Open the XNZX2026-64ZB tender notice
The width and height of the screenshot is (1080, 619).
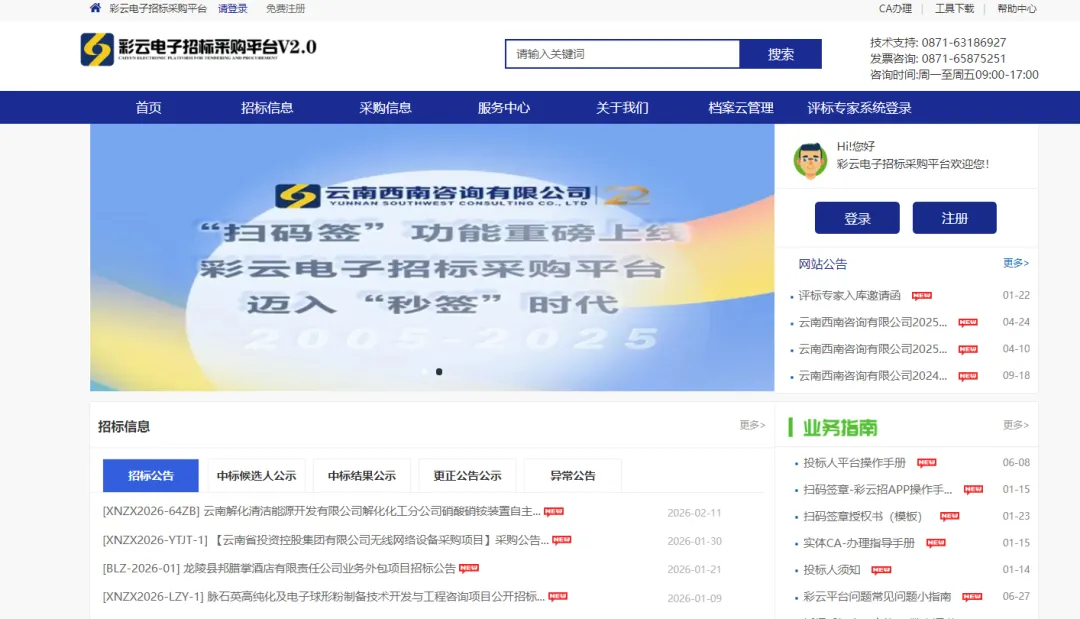322,512
